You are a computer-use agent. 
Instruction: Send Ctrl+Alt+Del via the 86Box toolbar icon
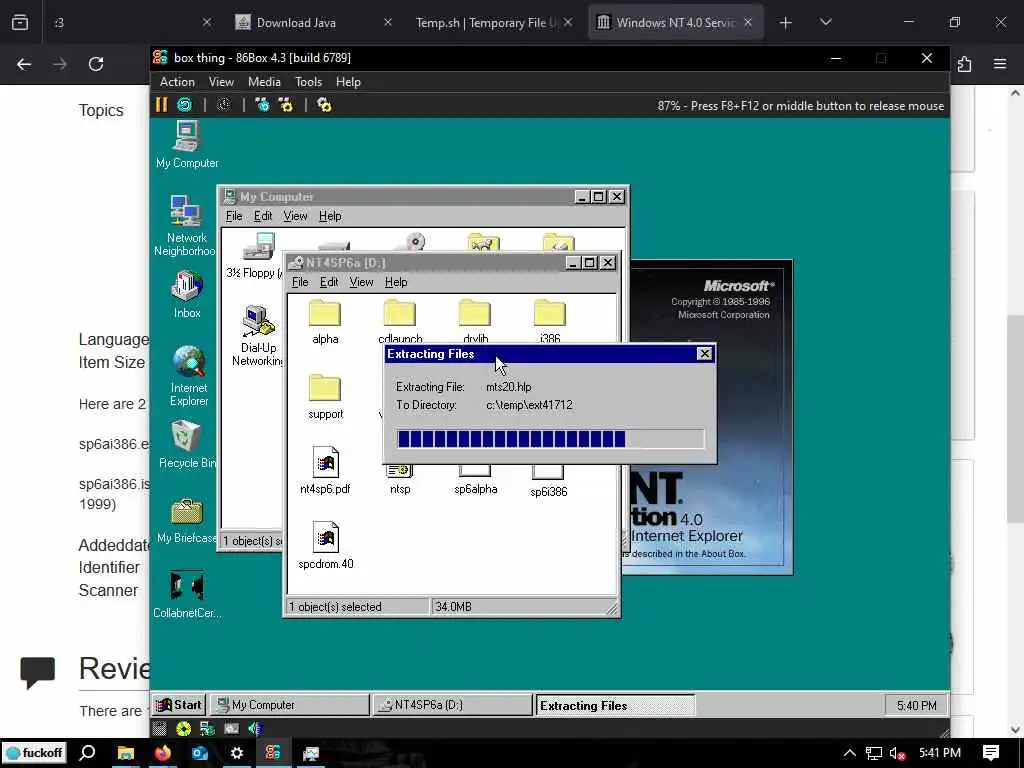coord(263,104)
